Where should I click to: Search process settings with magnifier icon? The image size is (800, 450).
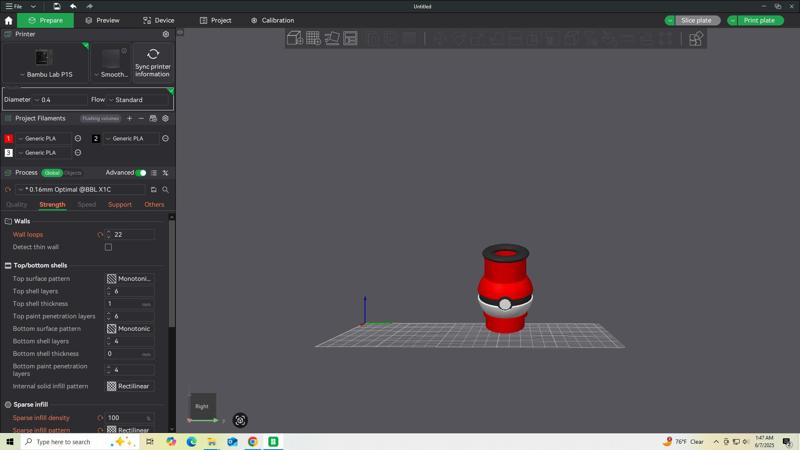[x=165, y=189]
